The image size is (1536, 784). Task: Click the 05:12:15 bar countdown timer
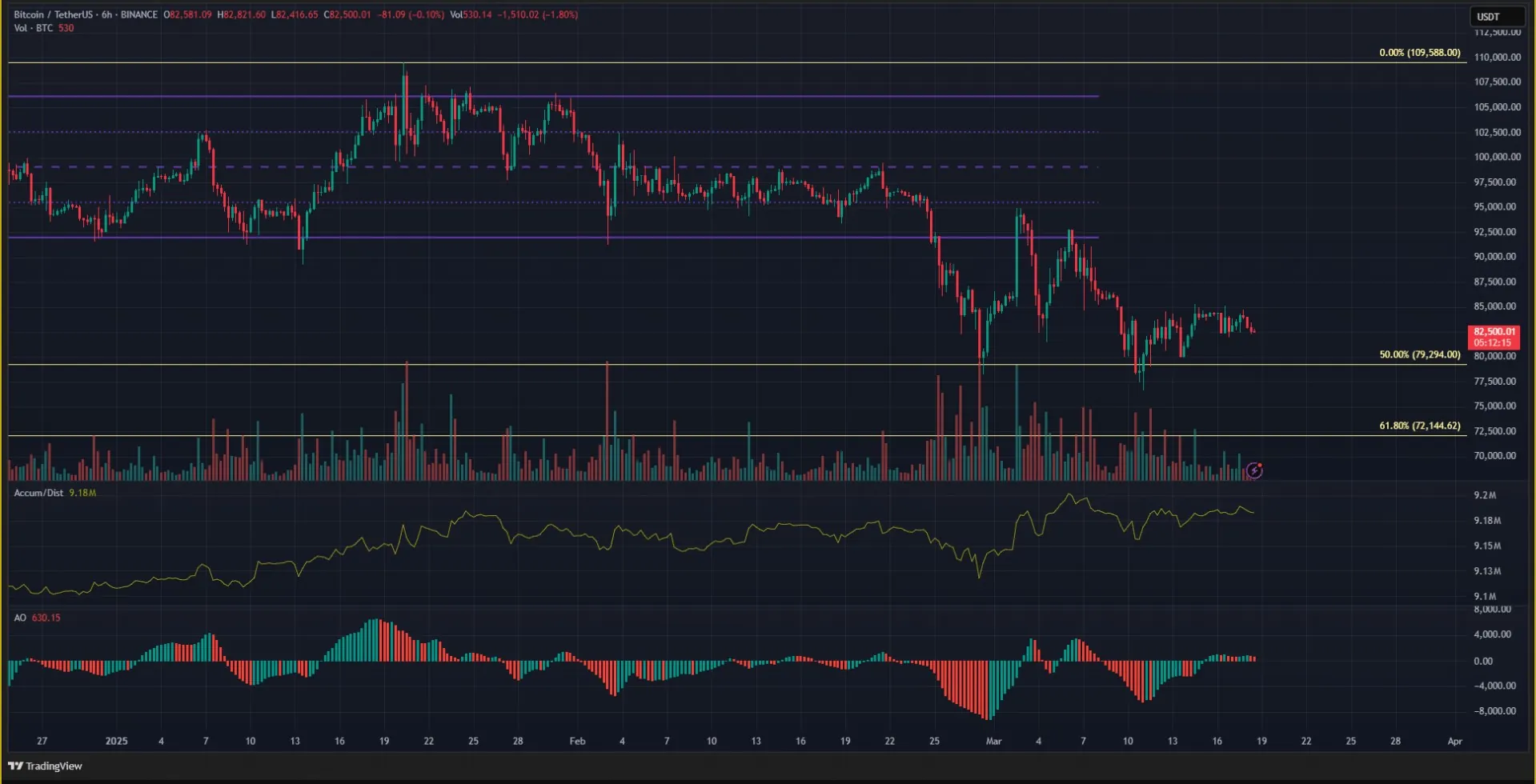pyautogui.click(x=1494, y=342)
